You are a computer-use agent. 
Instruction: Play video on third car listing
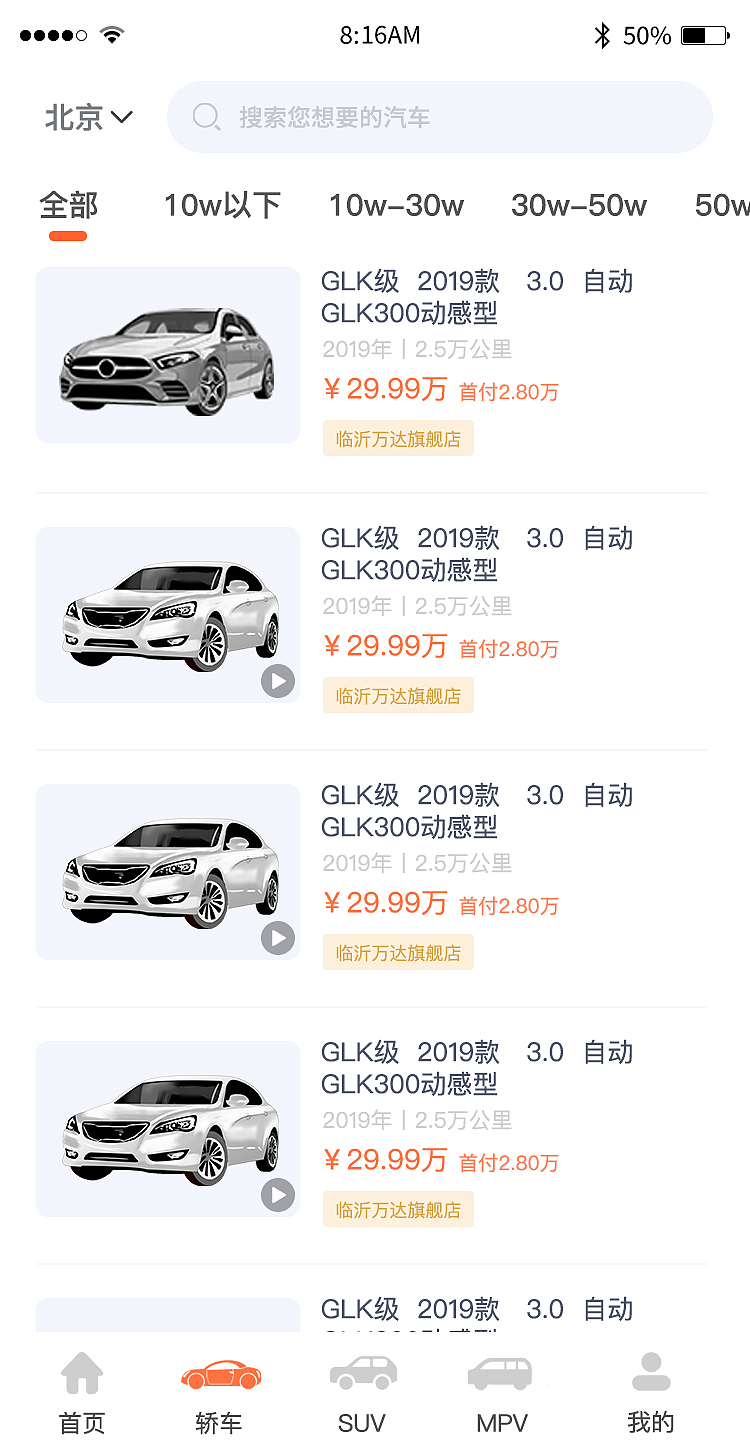[278, 939]
